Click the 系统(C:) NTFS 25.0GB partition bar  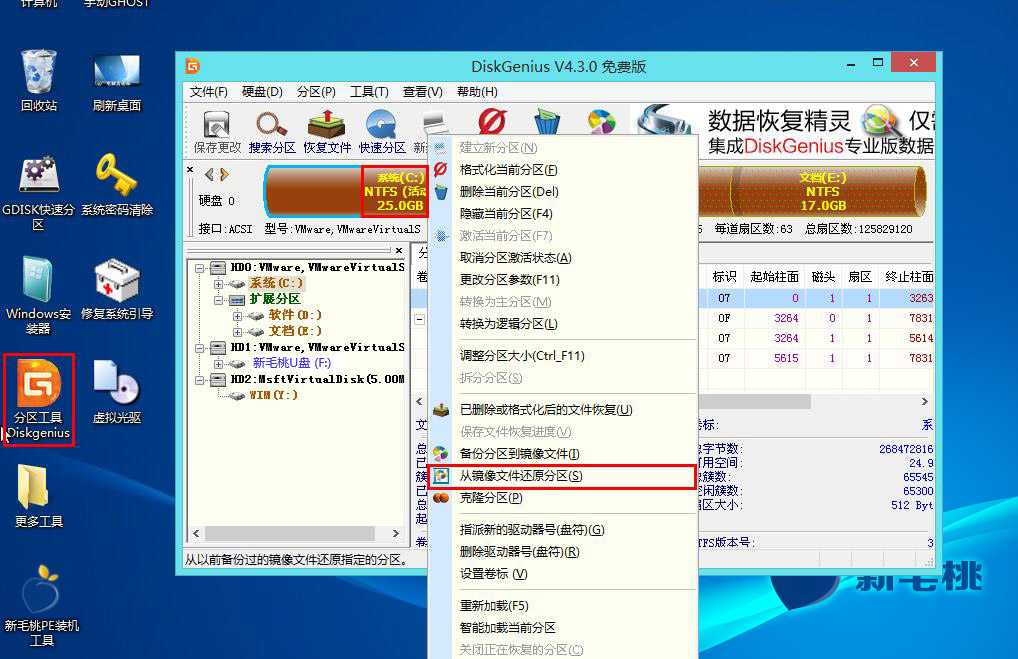tap(346, 191)
